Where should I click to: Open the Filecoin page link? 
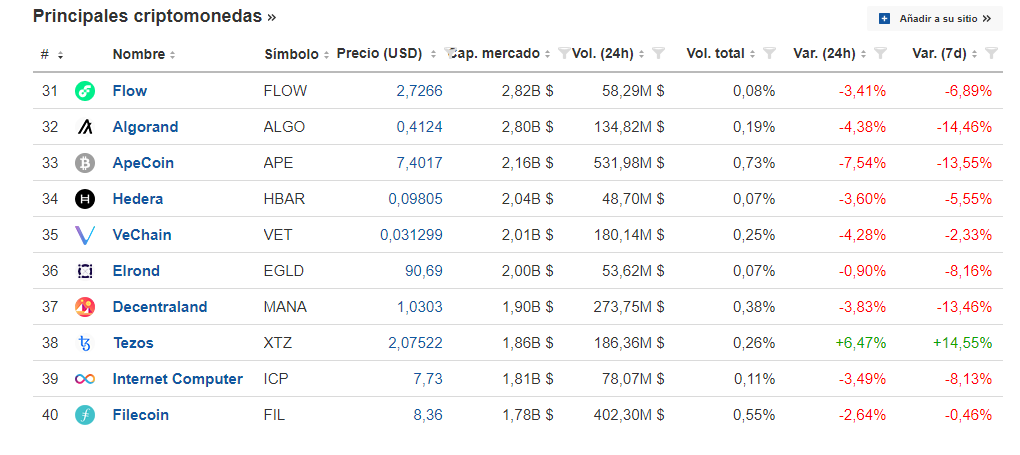[x=141, y=415]
